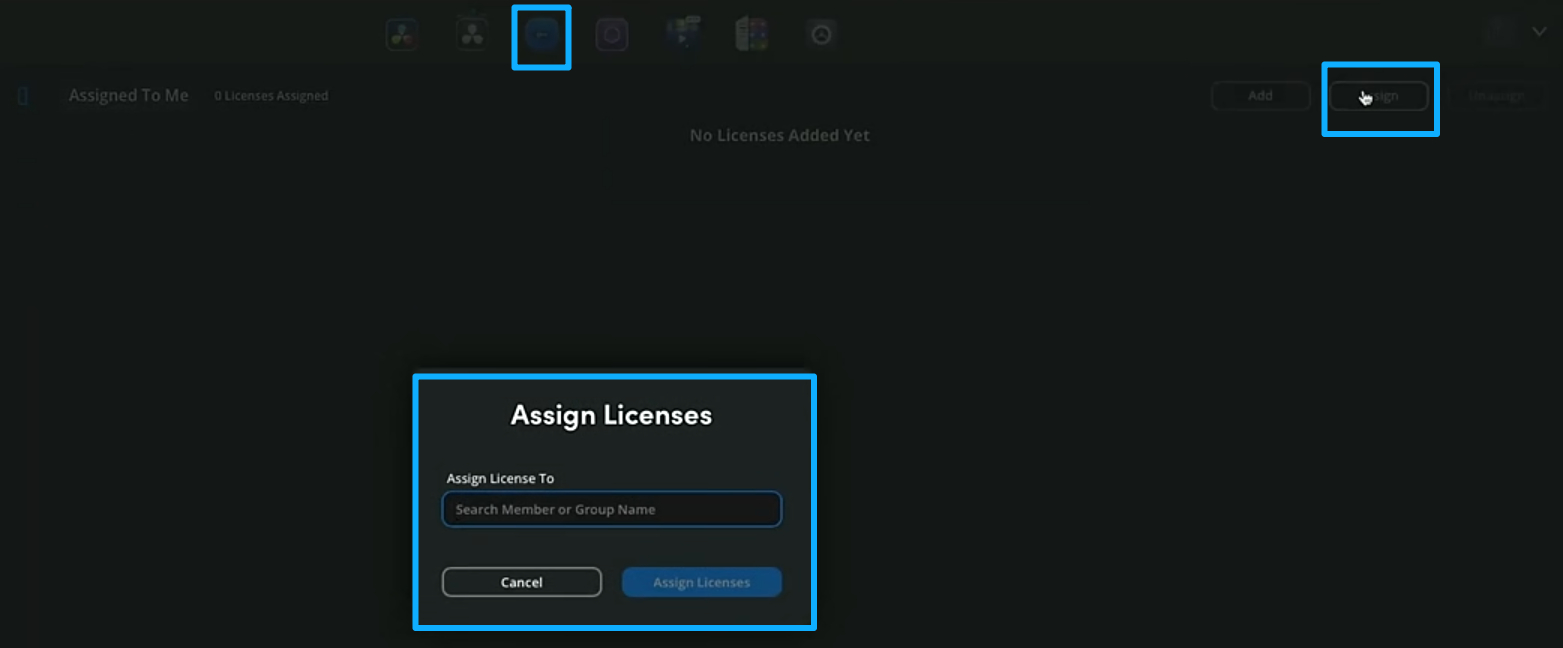1563x648 pixels.
Task: Click the settings gear app icon
Action: [820, 33]
